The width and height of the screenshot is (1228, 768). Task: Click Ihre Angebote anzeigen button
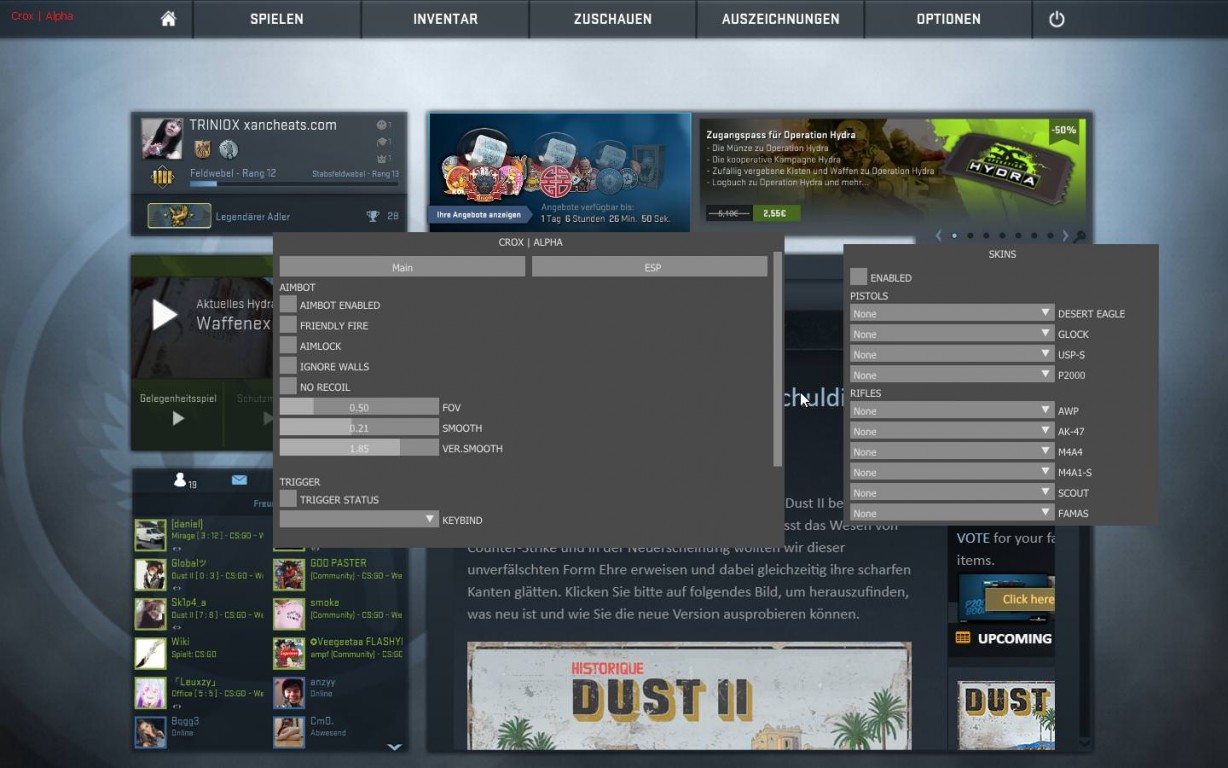(x=478, y=214)
